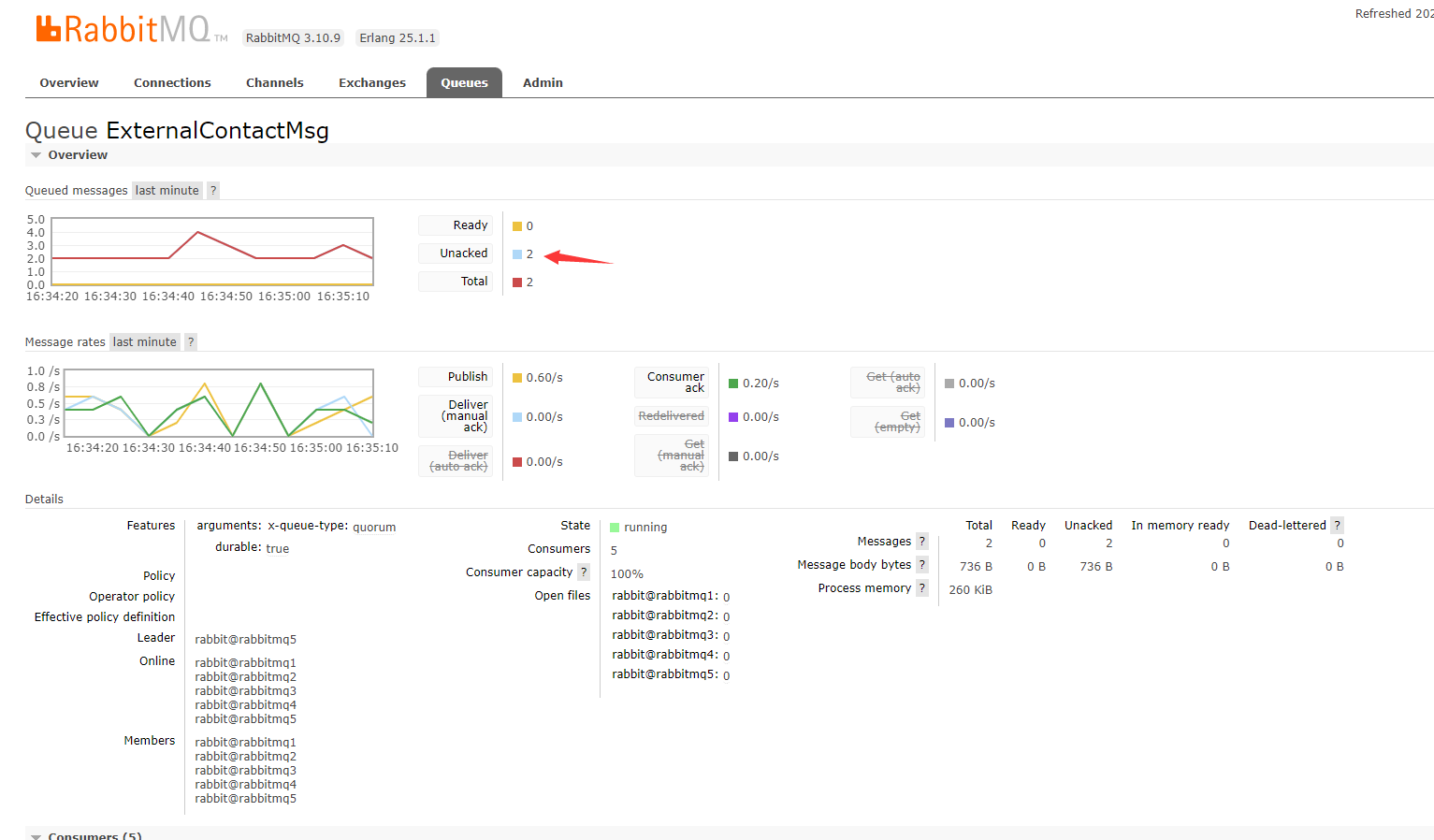Open node rabbit@rabbitmq1 from Online list
The image size is (1434, 840).
(245, 662)
